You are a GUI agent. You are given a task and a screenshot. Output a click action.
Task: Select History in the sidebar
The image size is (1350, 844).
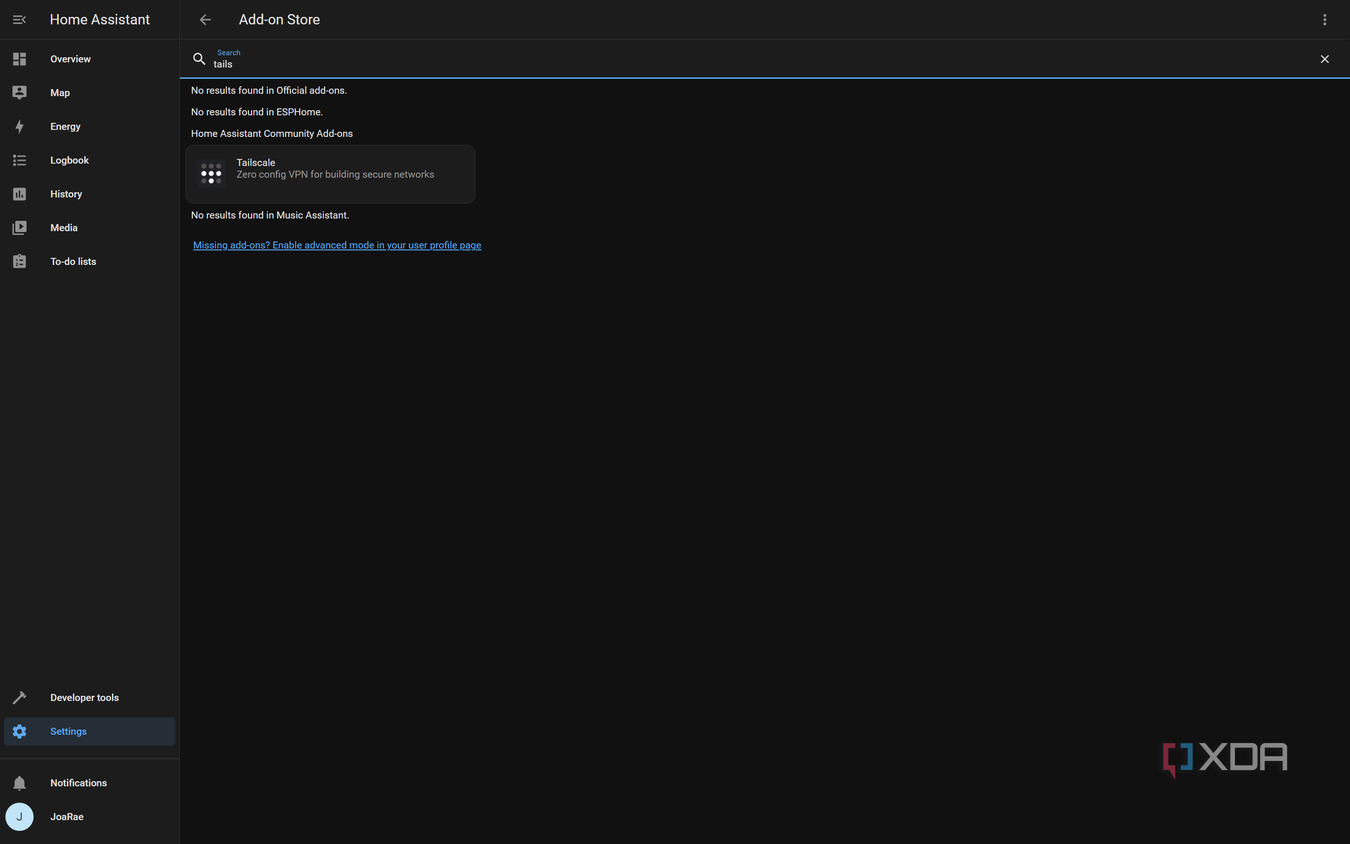(x=66, y=194)
